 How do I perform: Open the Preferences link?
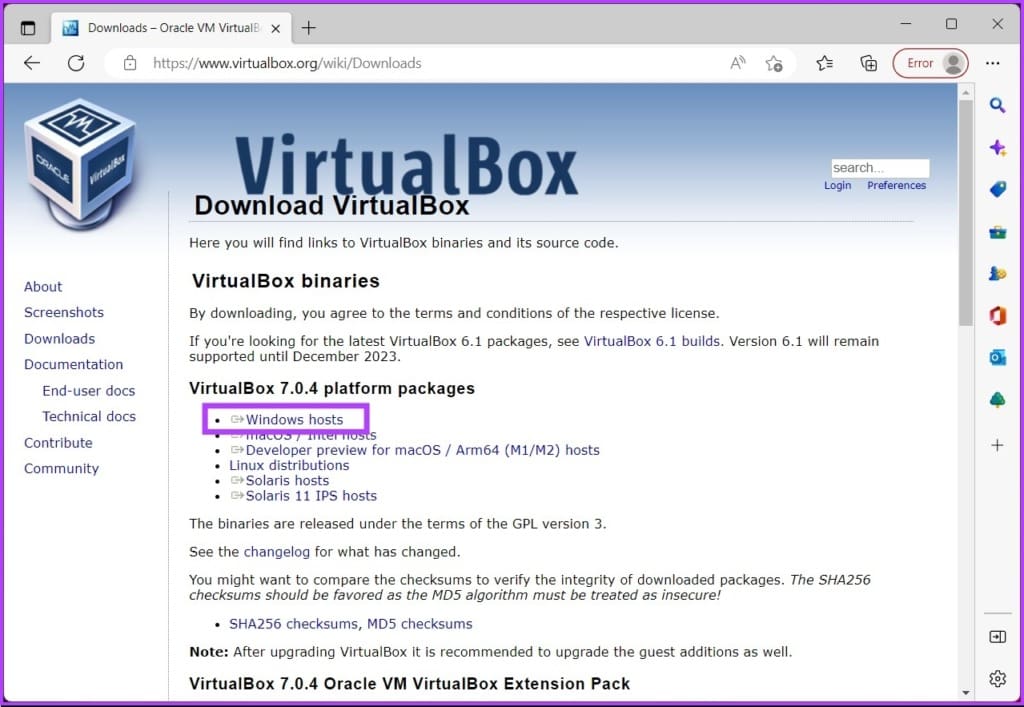point(897,185)
